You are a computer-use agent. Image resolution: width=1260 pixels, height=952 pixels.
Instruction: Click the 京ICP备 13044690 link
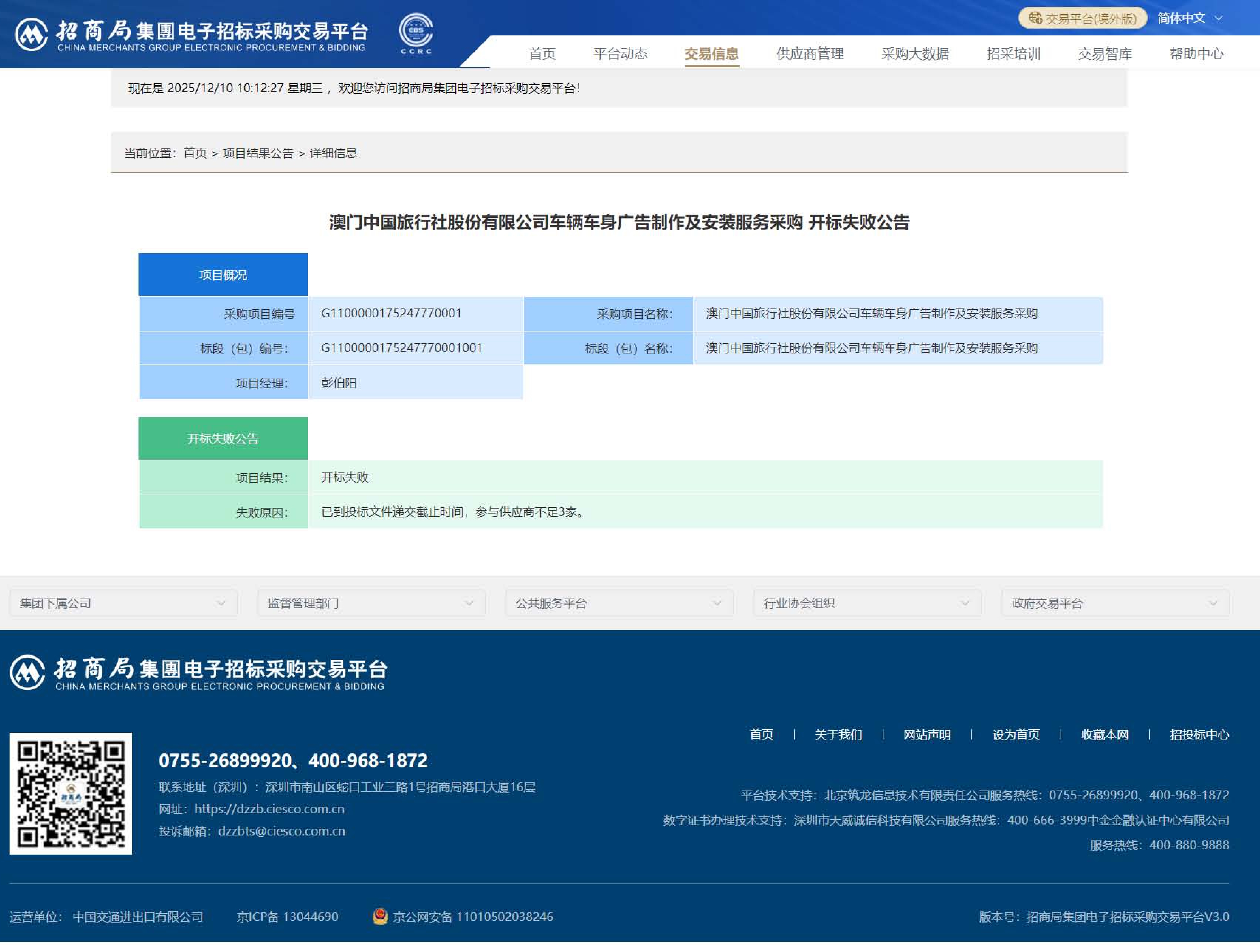[287, 917]
